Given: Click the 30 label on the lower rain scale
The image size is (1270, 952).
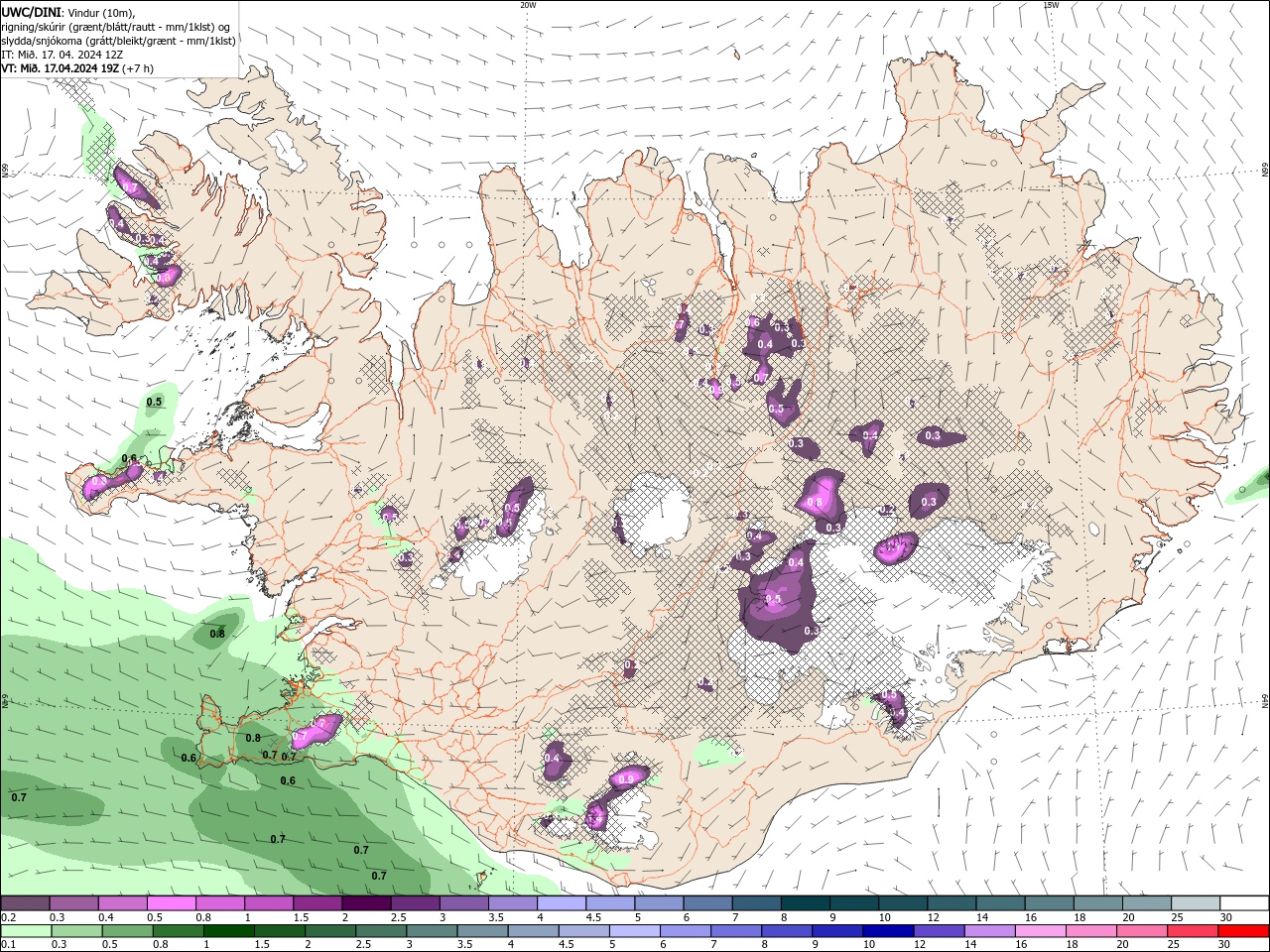Looking at the screenshot, I should pyautogui.click(x=1226, y=944).
